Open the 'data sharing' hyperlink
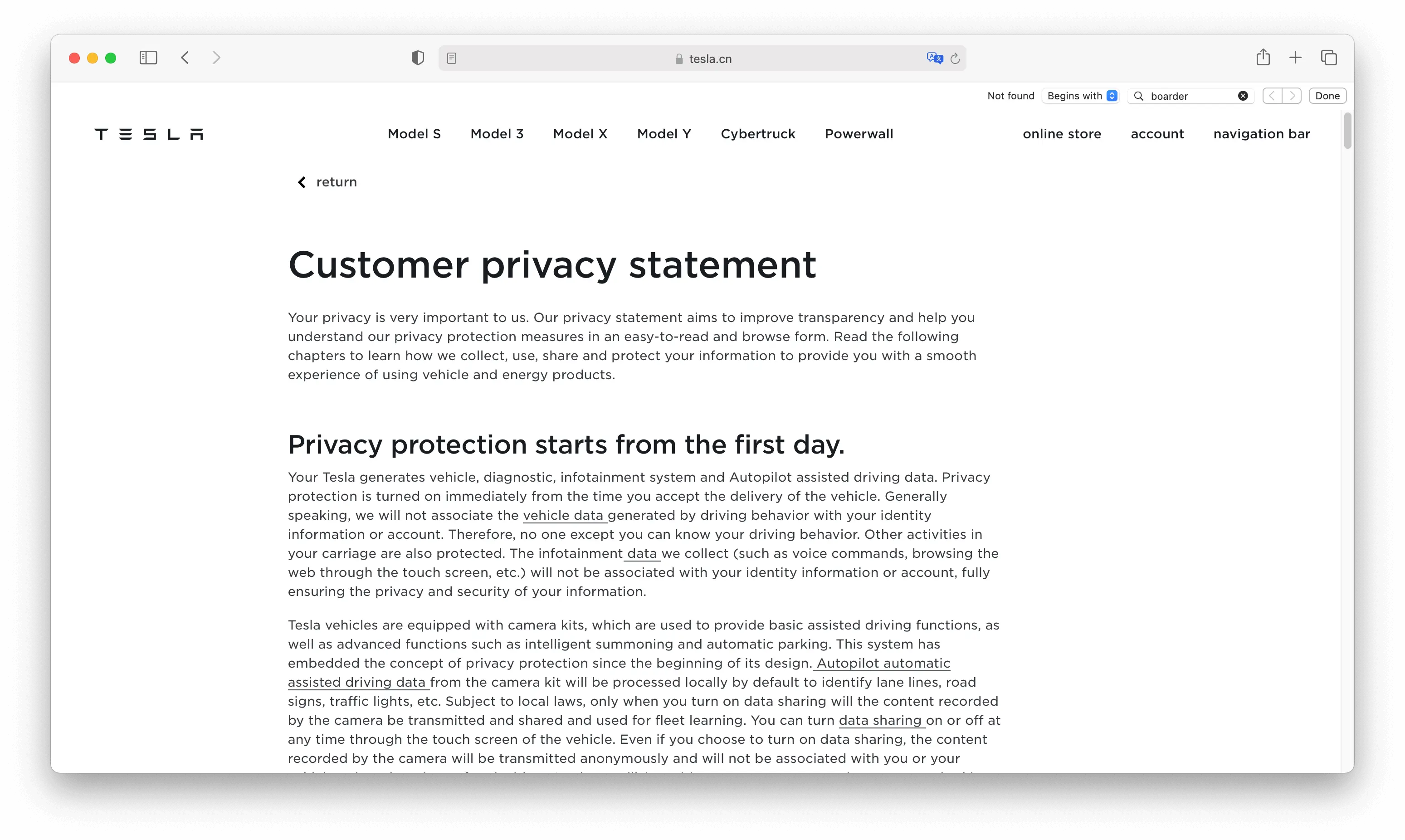This screenshot has width=1405, height=840. click(880, 721)
